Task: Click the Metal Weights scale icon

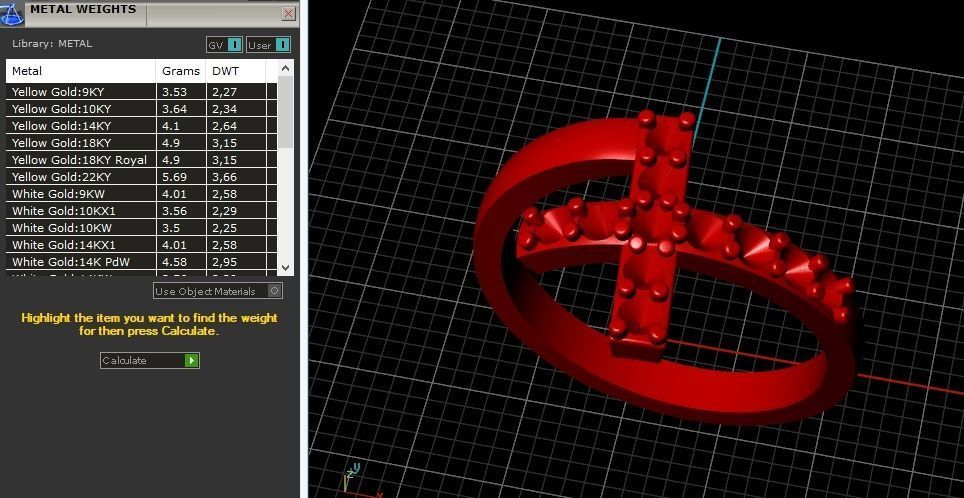Action: click(11, 12)
